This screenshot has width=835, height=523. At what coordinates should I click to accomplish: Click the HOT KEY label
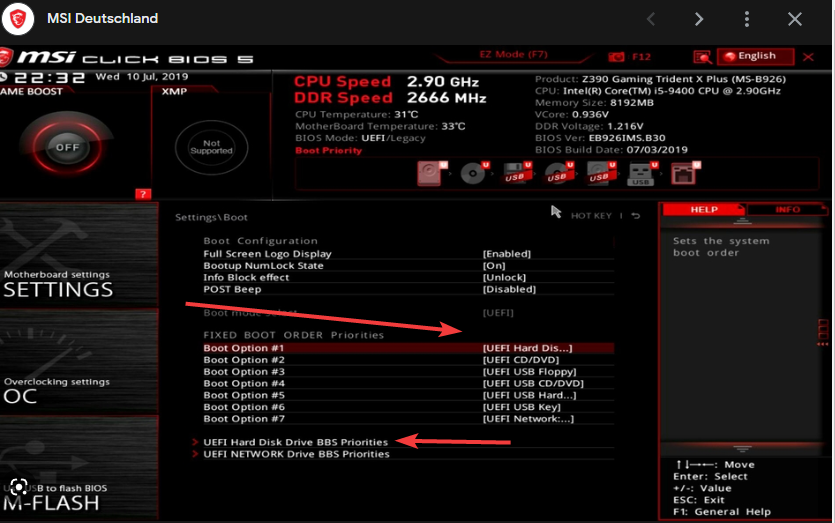(x=591, y=216)
